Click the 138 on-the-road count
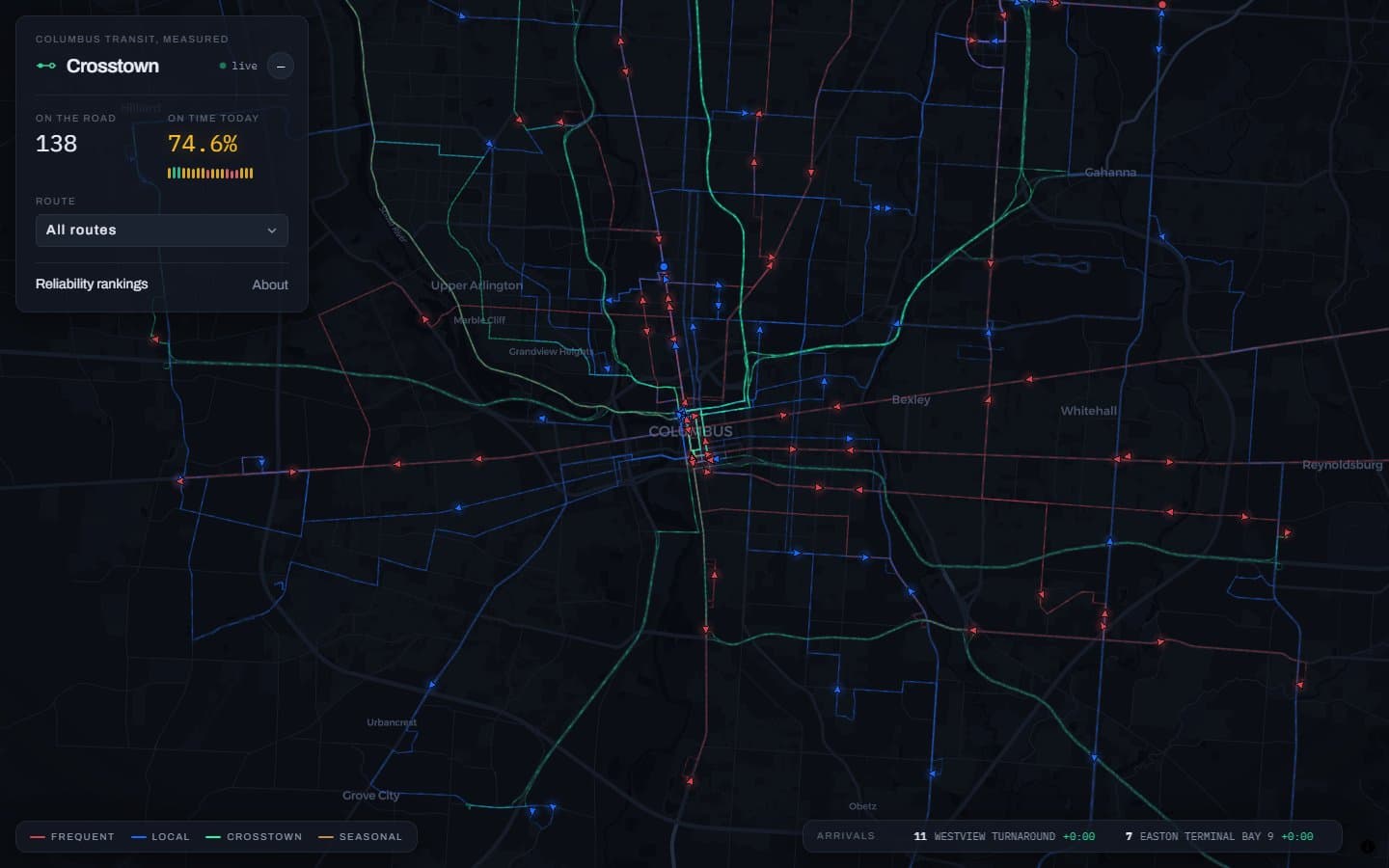The image size is (1389, 868). point(56,144)
